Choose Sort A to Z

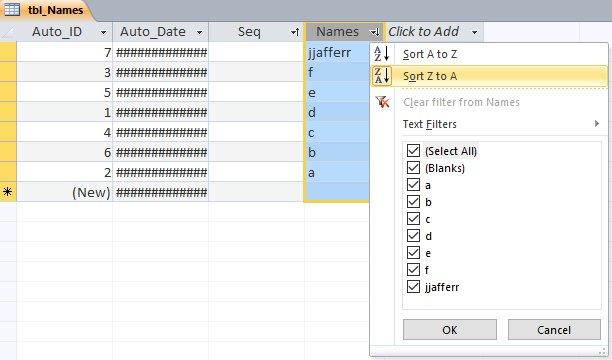(489, 54)
